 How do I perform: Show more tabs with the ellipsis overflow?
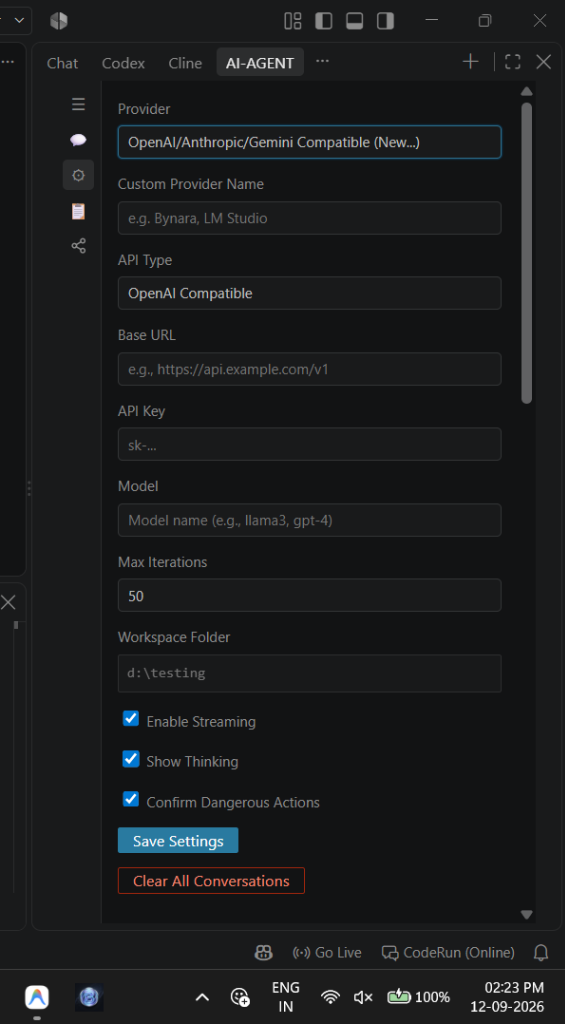[322, 61]
